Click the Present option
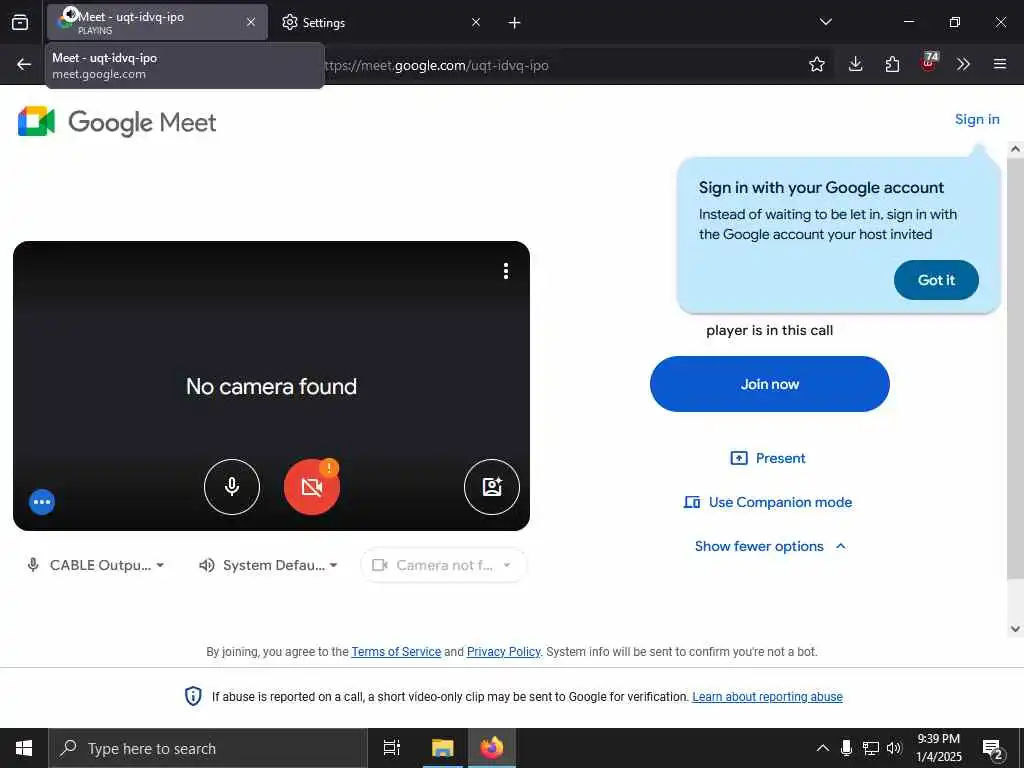Screen dimensions: 1024x768 (768, 458)
